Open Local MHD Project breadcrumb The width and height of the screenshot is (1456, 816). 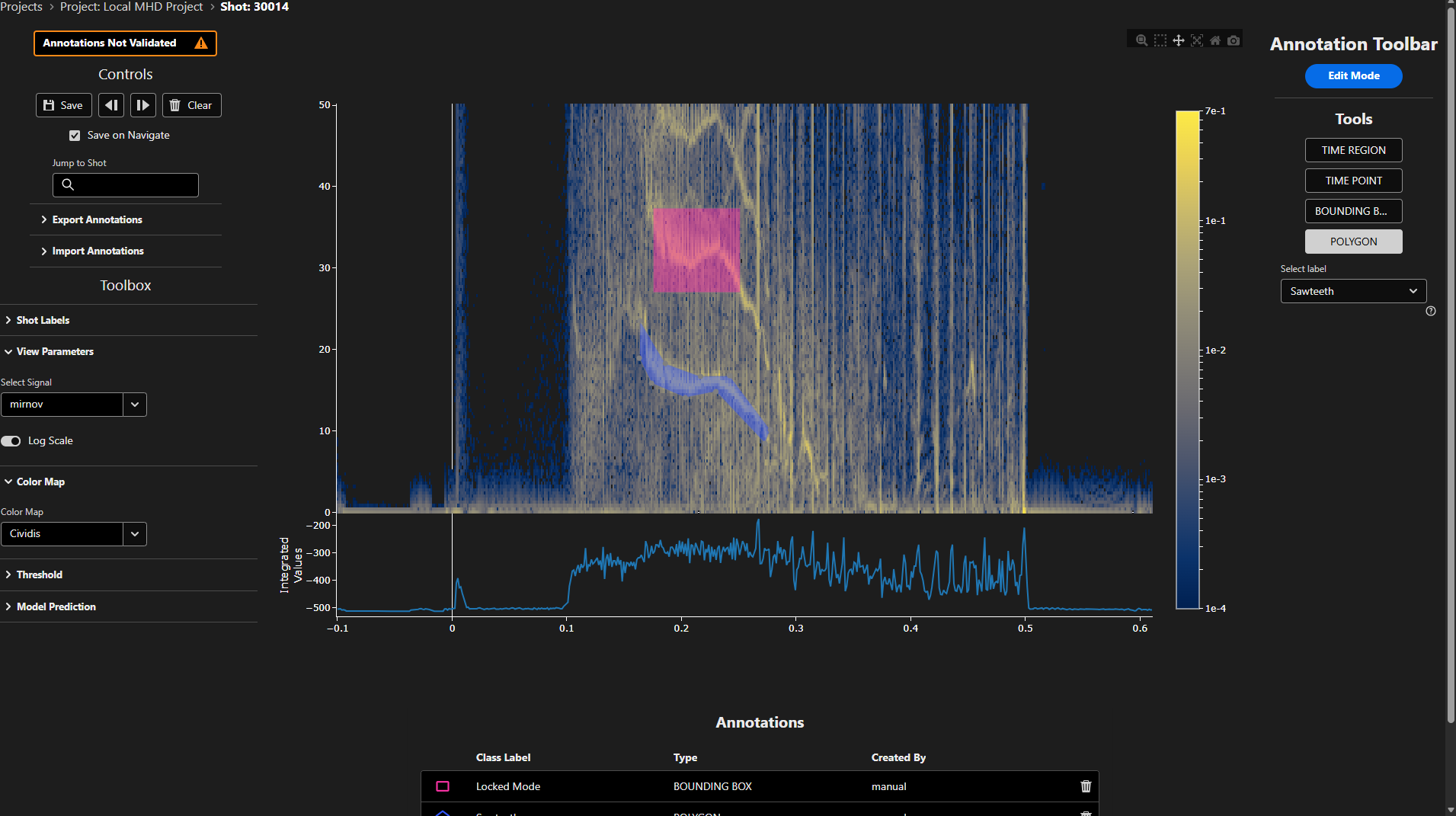132,7
